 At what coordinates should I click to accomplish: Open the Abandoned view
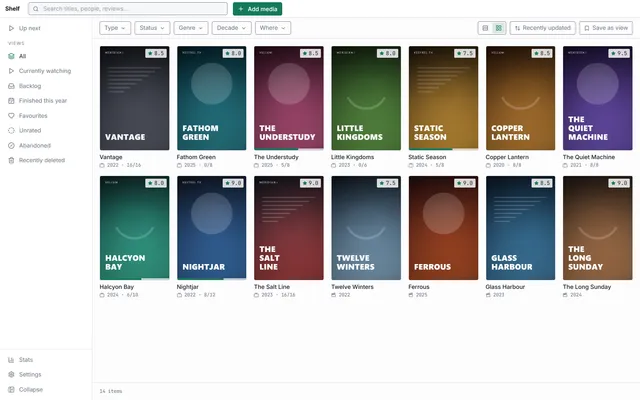click(x=46, y=145)
